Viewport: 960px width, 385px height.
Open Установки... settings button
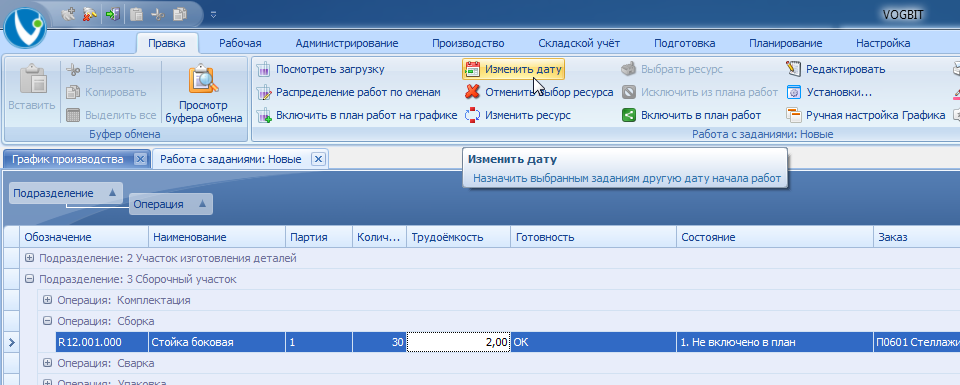(x=829, y=92)
